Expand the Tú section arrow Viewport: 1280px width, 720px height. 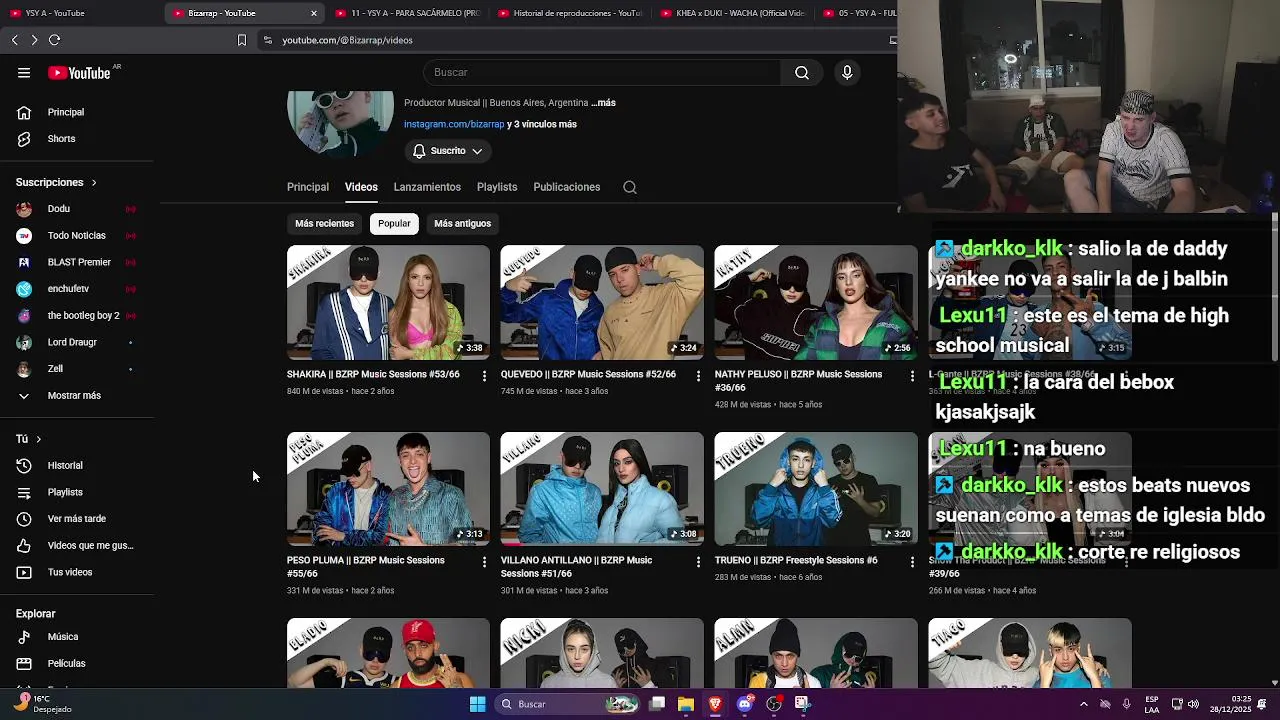(x=38, y=439)
